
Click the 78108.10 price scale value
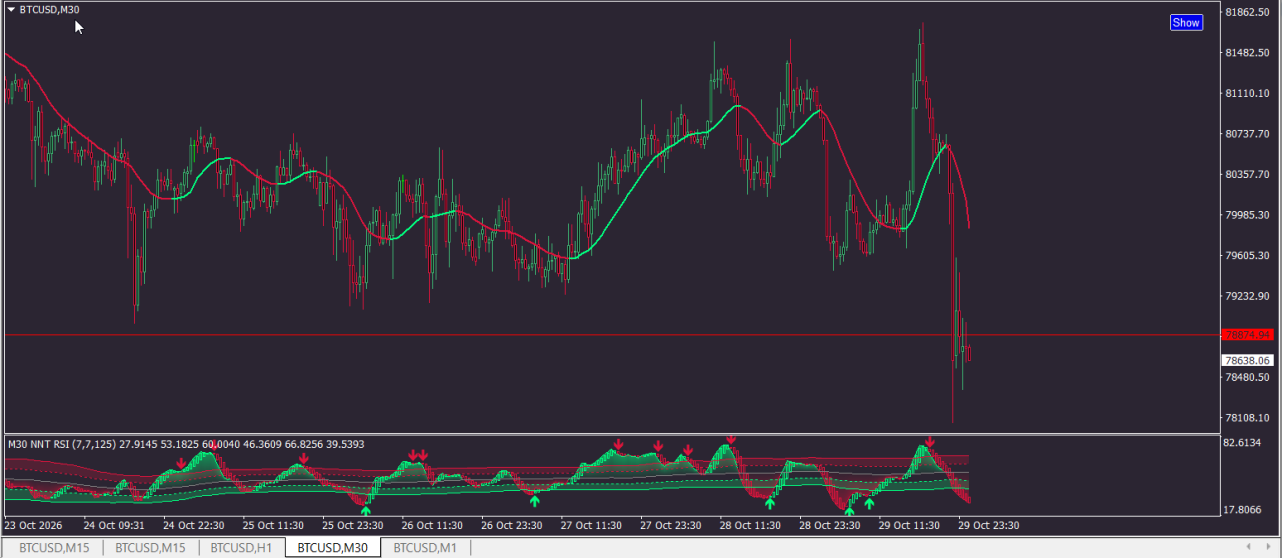coord(1248,418)
